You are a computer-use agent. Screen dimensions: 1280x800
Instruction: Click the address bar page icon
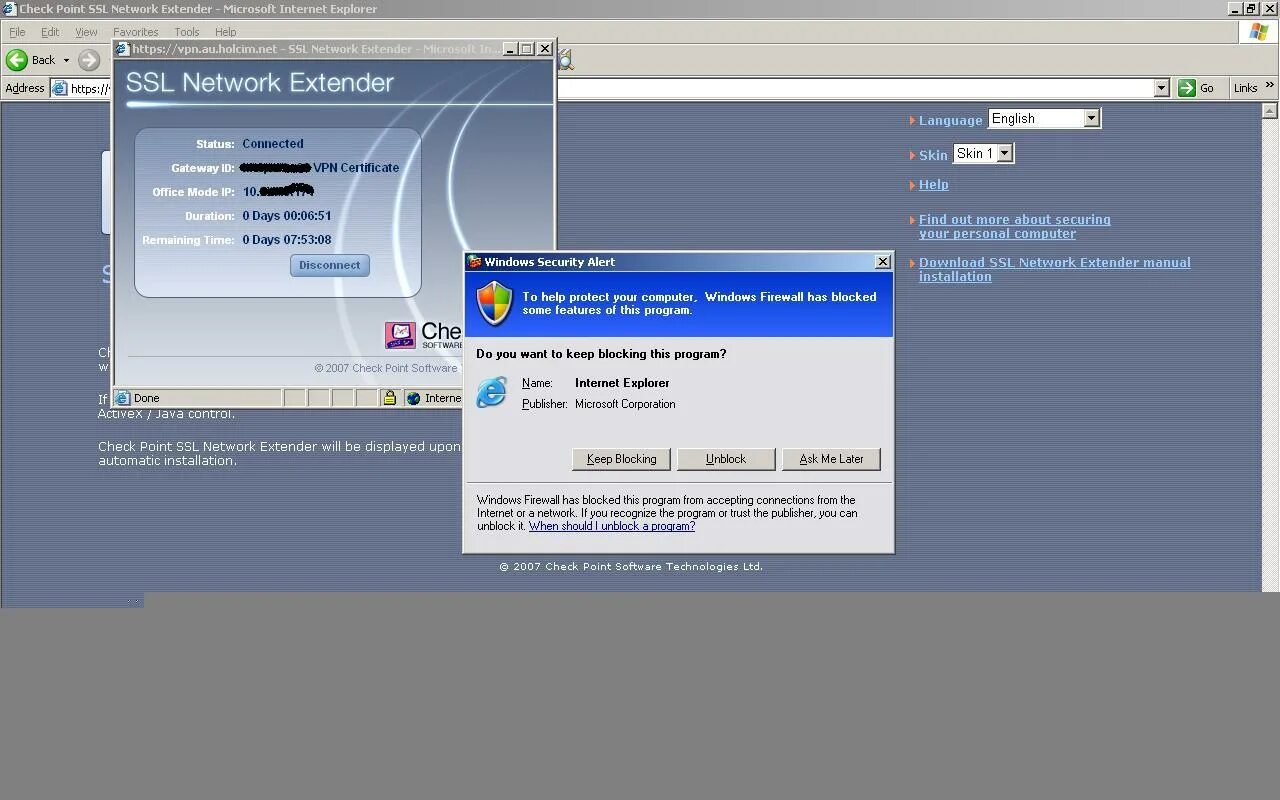tap(59, 88)
